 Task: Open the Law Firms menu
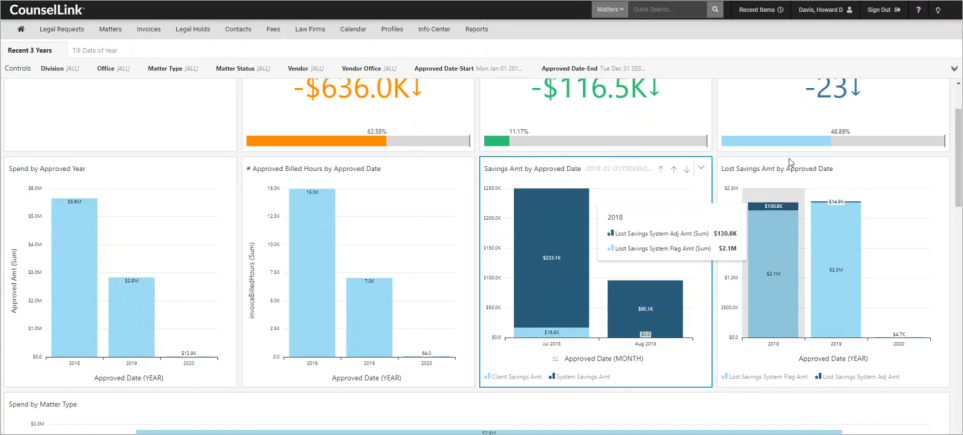[x=310, y=29]
